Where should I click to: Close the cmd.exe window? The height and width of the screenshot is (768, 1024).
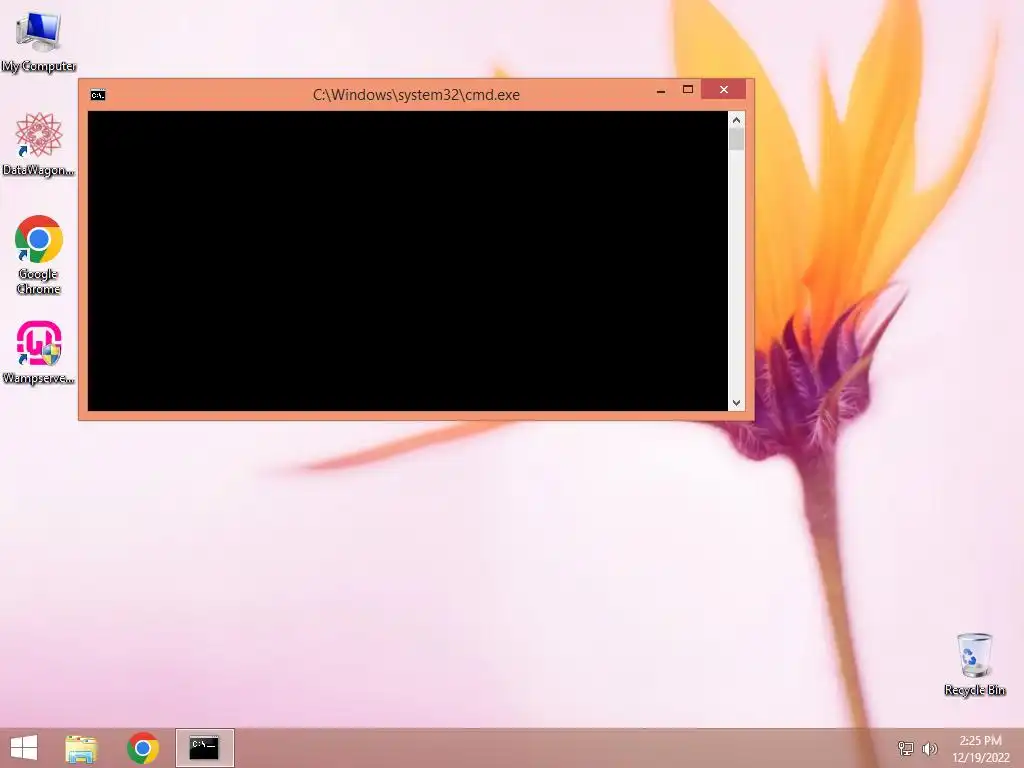coord(724,89)
